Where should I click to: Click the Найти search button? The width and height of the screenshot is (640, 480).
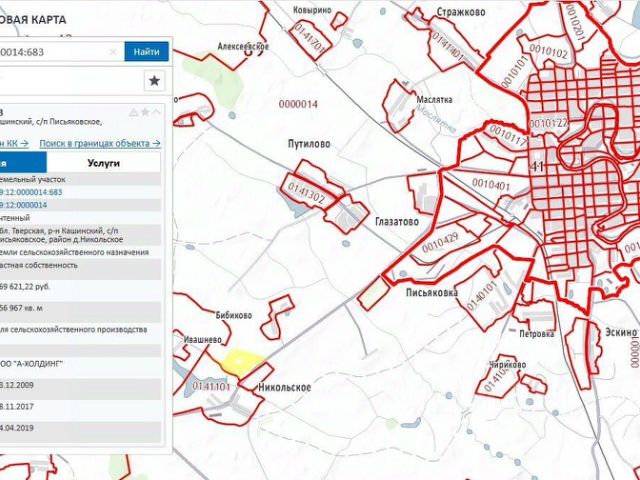pos(147,52)
